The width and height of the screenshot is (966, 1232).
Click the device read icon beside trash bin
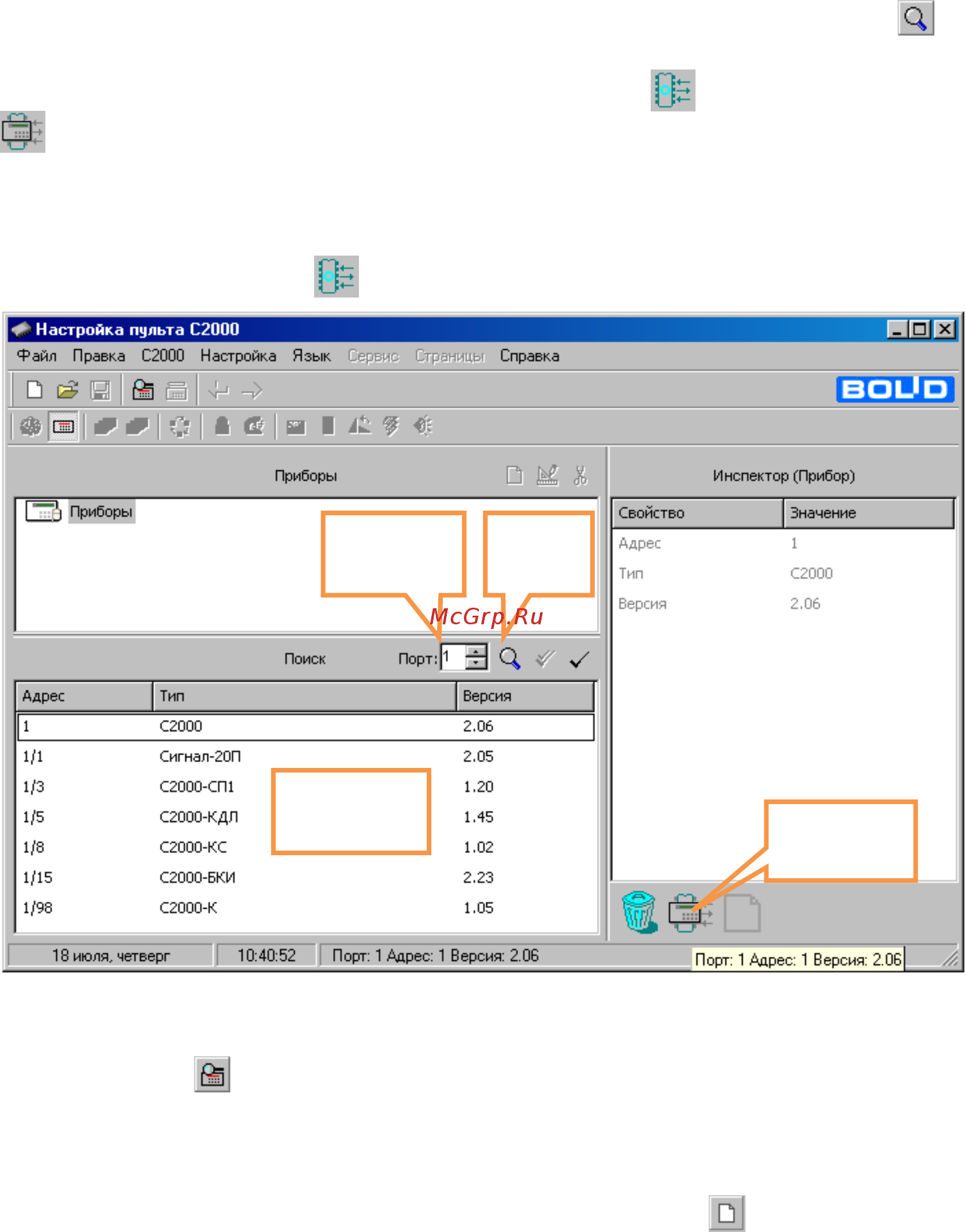pos(690,912)
